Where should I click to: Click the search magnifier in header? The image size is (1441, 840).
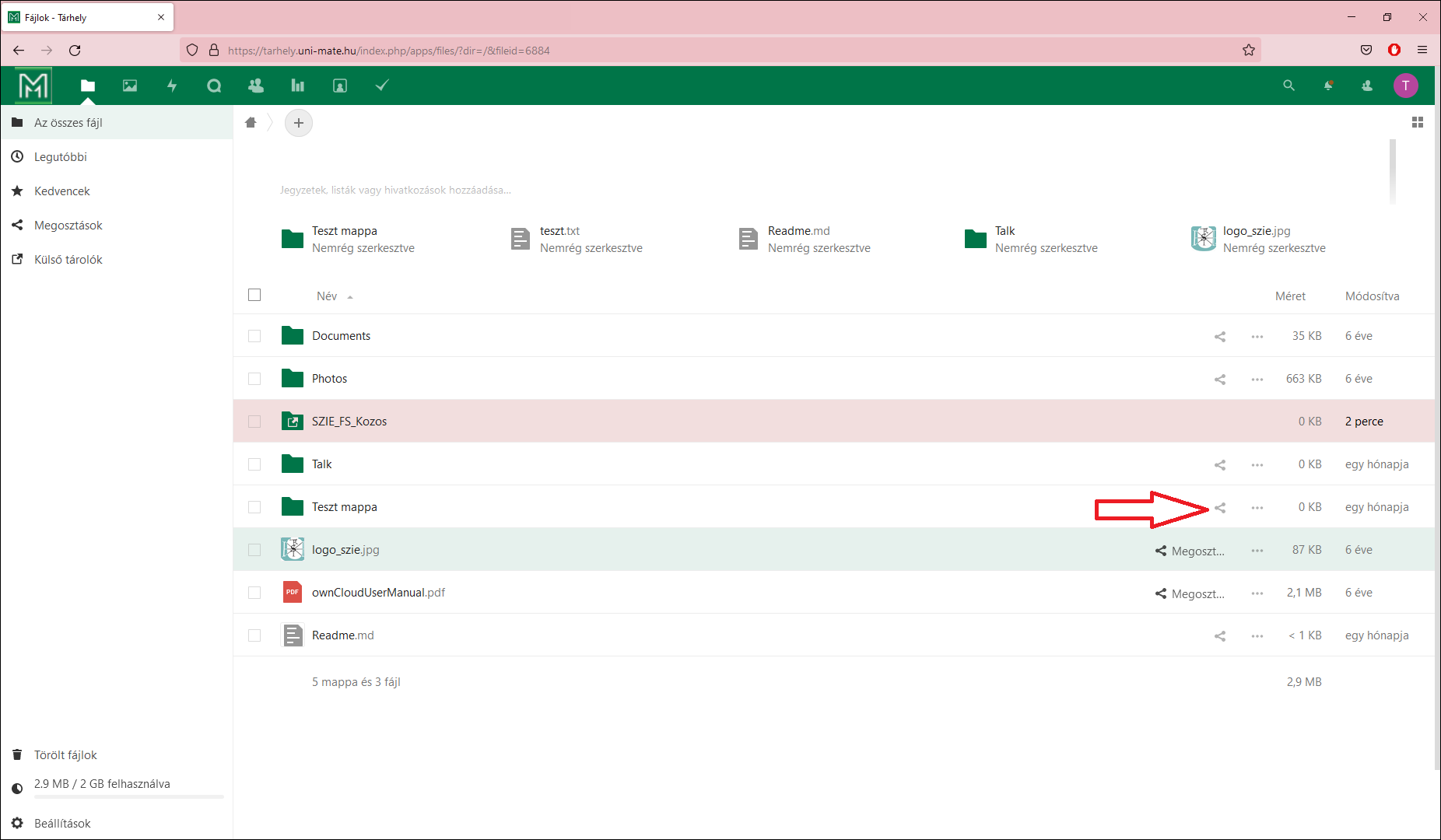[1288, 86]
